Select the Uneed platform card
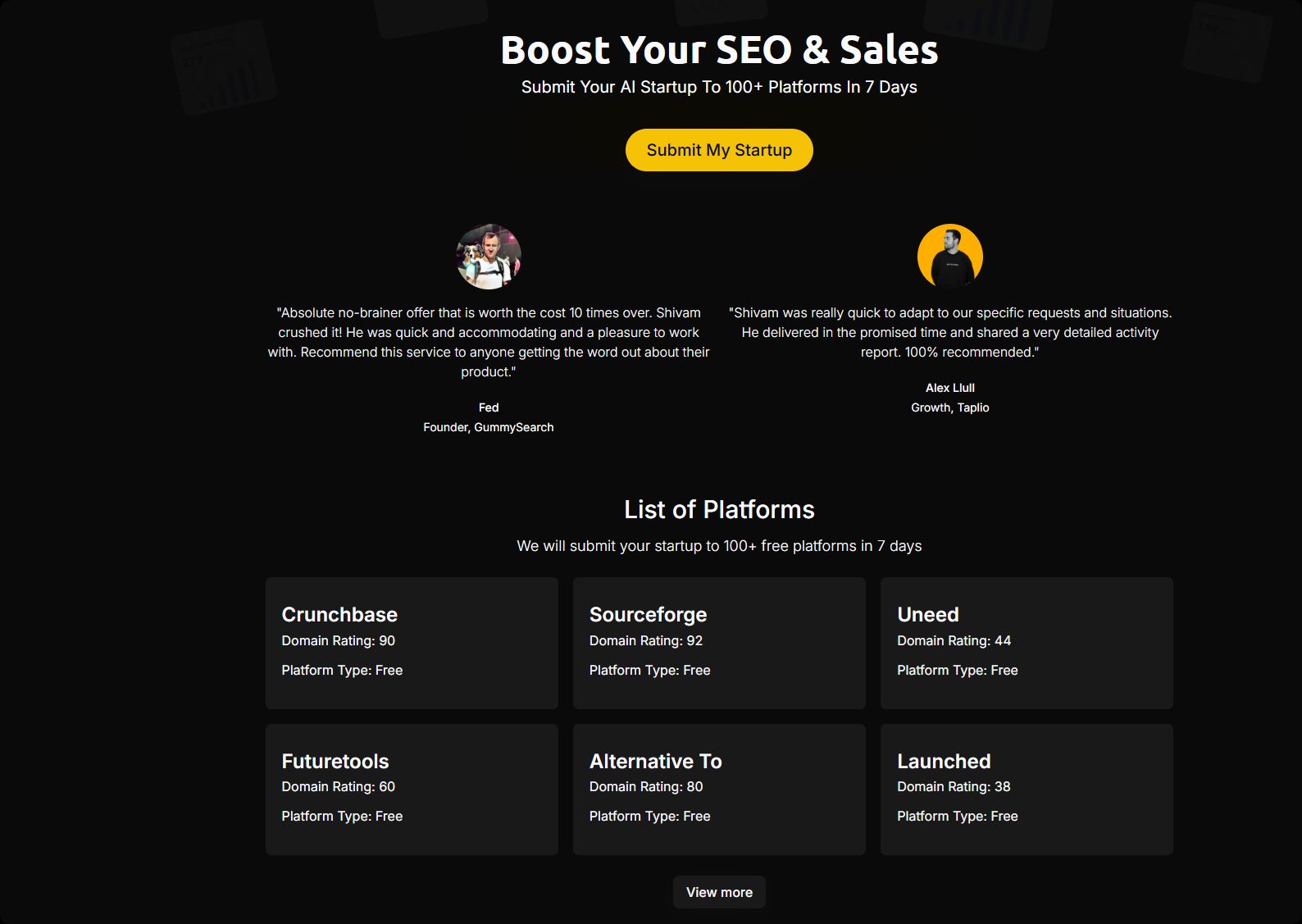 tap(1027, 643)
